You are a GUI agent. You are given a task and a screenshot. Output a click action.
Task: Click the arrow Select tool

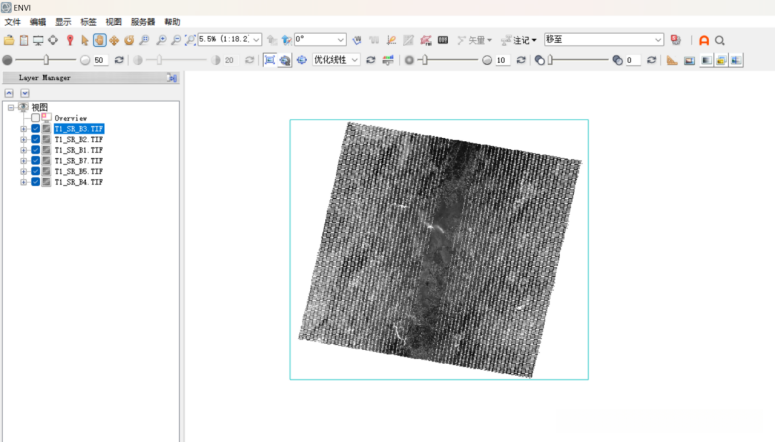[85, 40]
